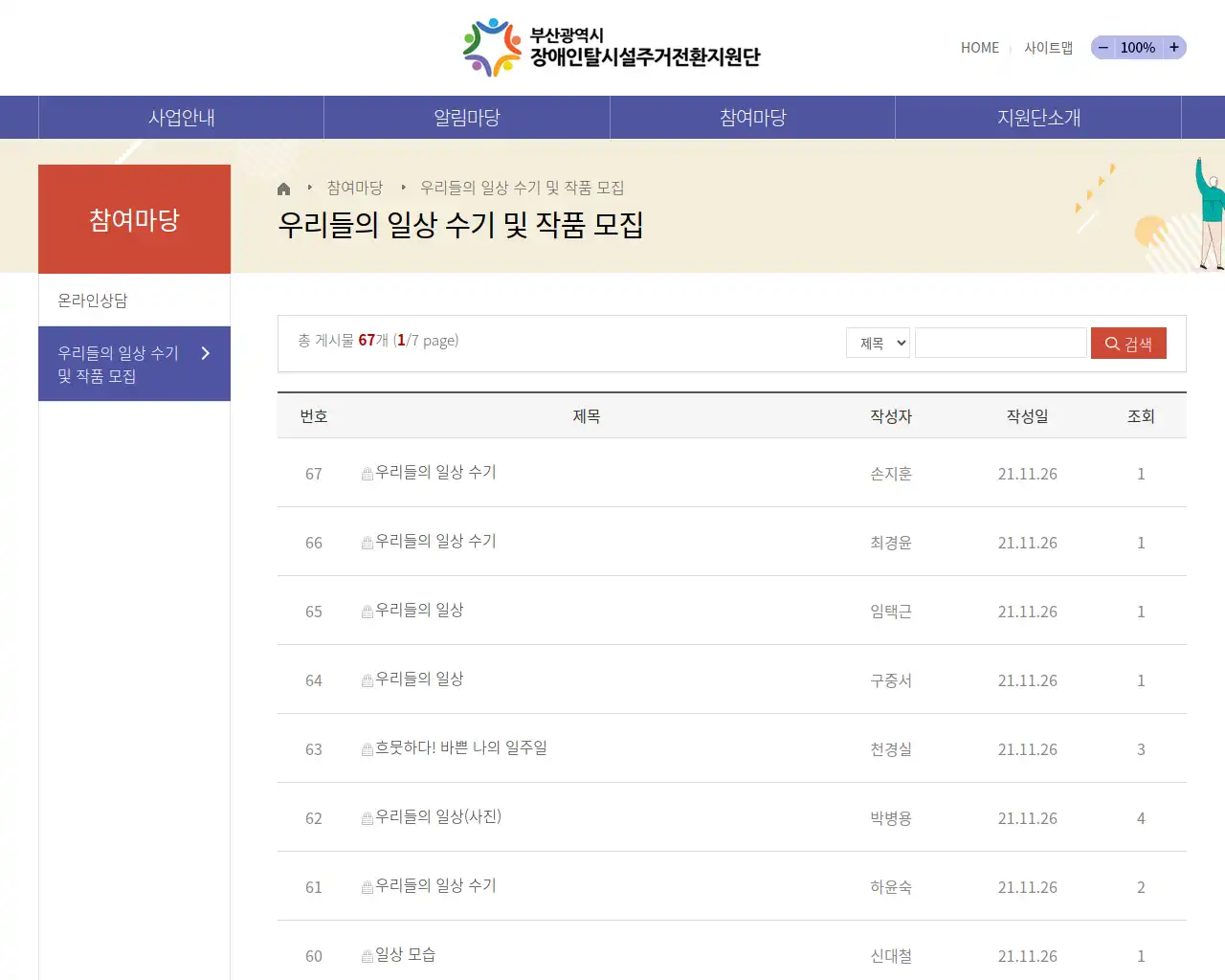Open post 66 titled 우리들의 일상 수기

click(435, 541)
